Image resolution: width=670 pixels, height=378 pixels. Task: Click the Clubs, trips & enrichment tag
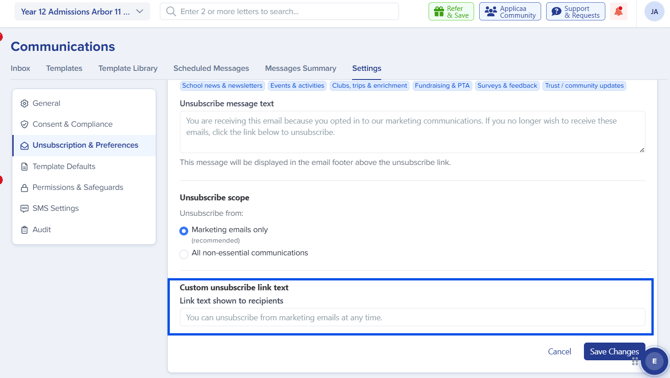point(370,86)
